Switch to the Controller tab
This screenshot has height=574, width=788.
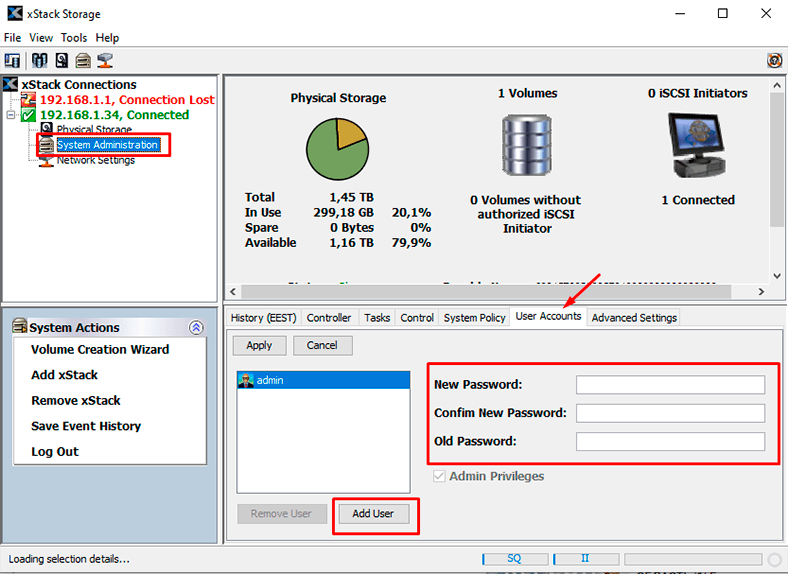coord(329,318)
